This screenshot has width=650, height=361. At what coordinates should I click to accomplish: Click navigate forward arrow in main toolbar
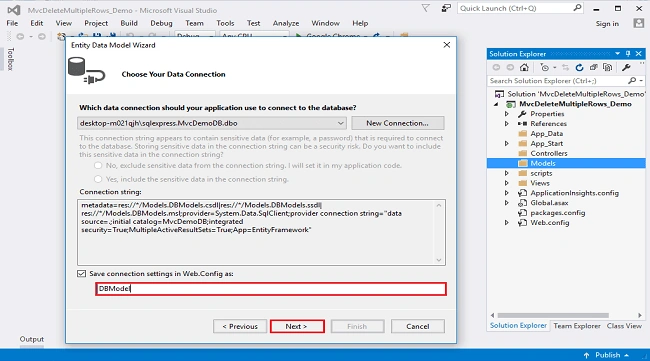tap(42, 37)
